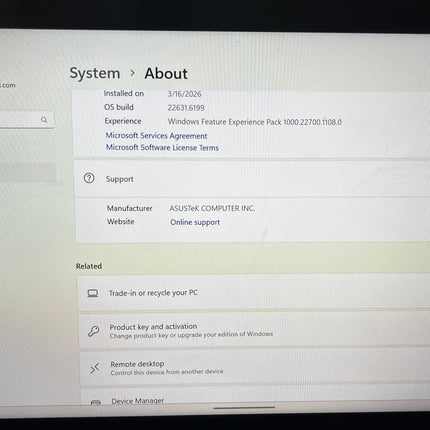
Task: Click the breadcrumb chevron after System
Action: 132,73
